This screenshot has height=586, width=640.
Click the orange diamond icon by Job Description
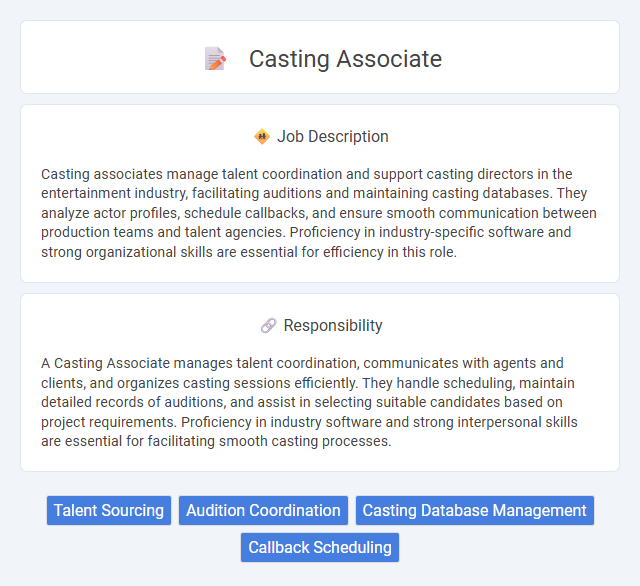(262, 137)
